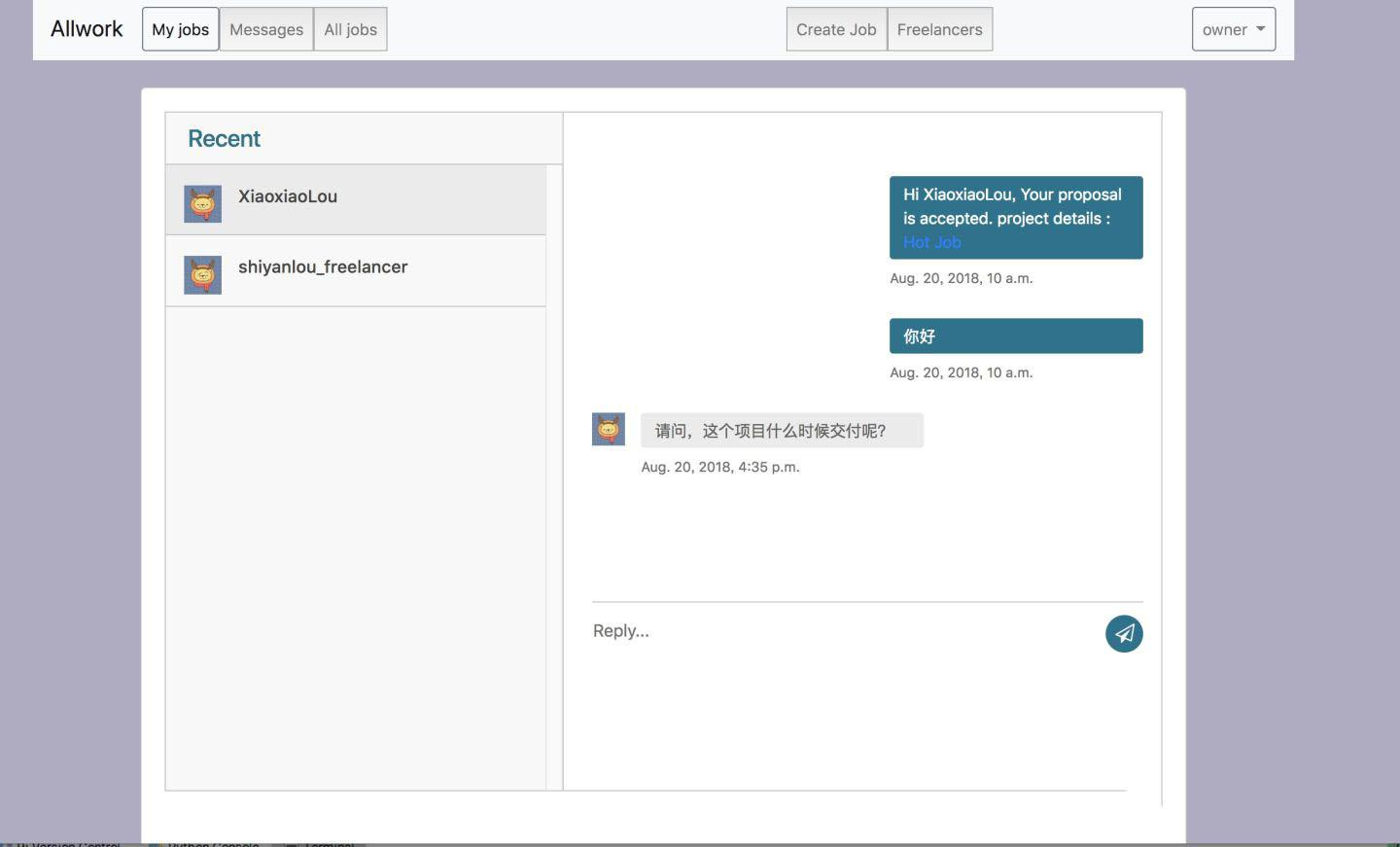Focus the Reply message input field
This screenshot has width=1400, height=847.
click(844, 631)
